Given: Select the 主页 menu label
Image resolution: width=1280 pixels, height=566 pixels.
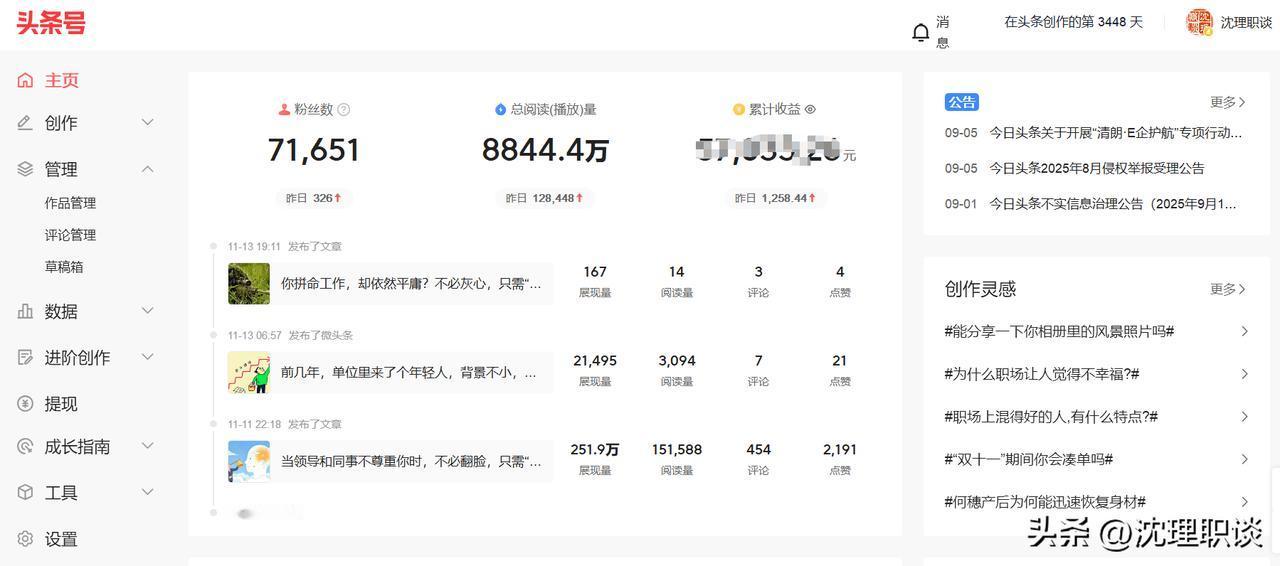Looking at the screenshot, I should 61,80.
